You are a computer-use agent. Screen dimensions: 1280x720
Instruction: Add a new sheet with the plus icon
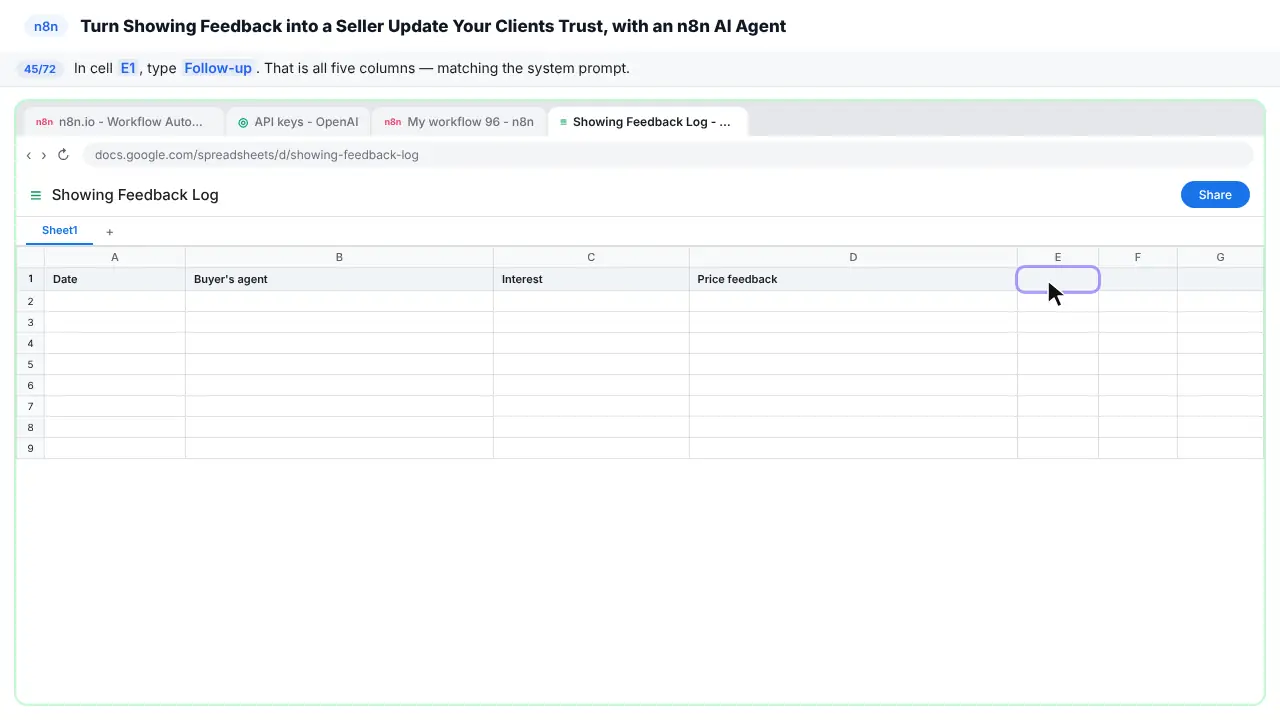click(110, 232)
